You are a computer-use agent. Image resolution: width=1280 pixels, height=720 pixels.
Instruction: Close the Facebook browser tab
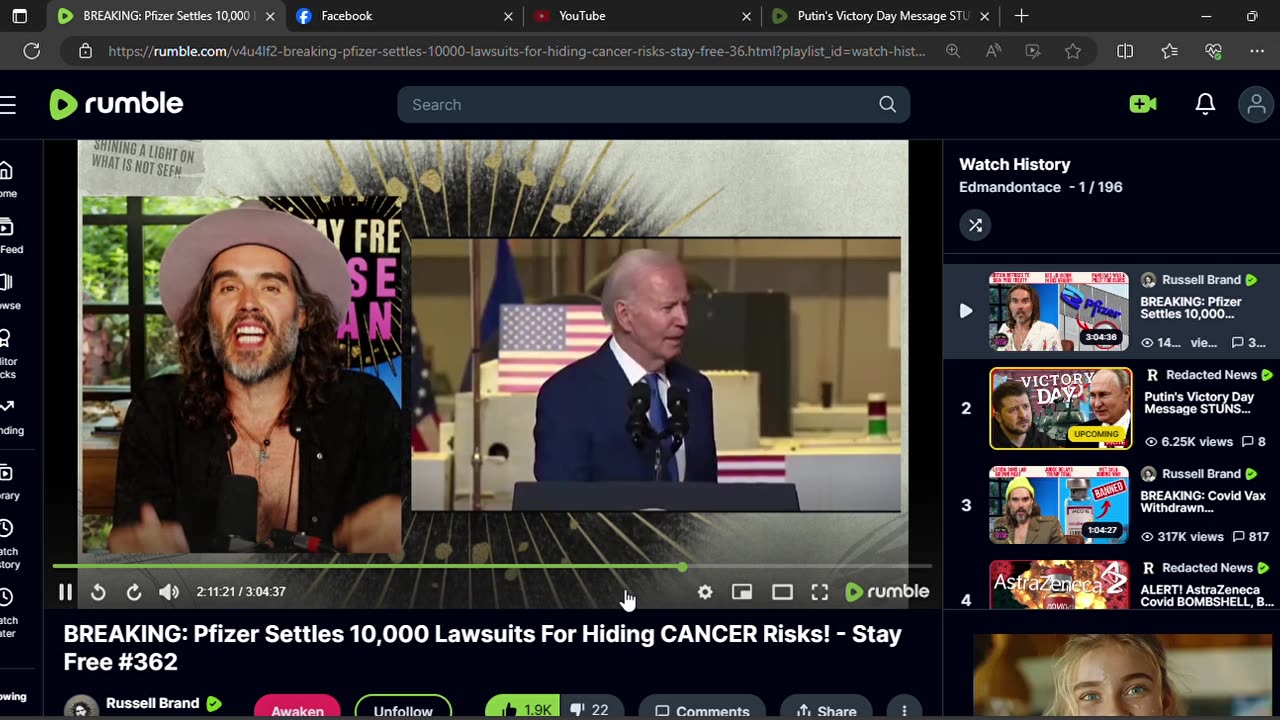[508, 16]
